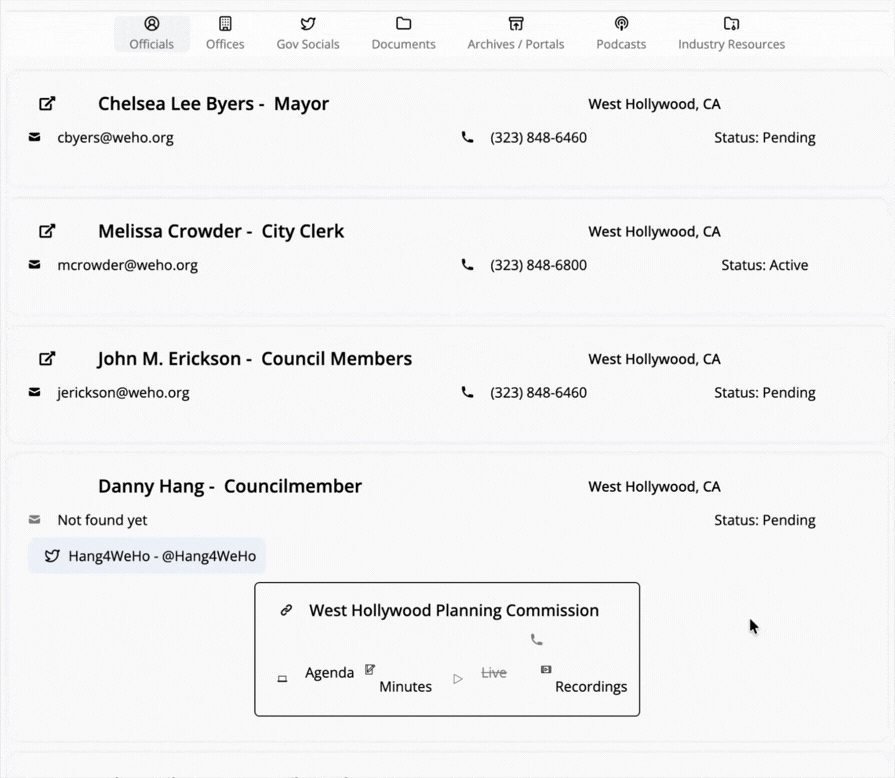Click Melissa Crowder's external link icon
This screenshot has width=895, height=778.
pyautogui.click(x=47, y=231)
